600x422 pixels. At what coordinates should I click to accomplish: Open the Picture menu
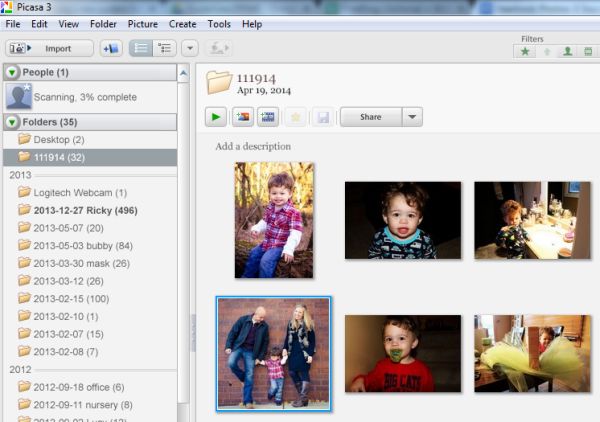pyautogui.click(x=142, y=23)
